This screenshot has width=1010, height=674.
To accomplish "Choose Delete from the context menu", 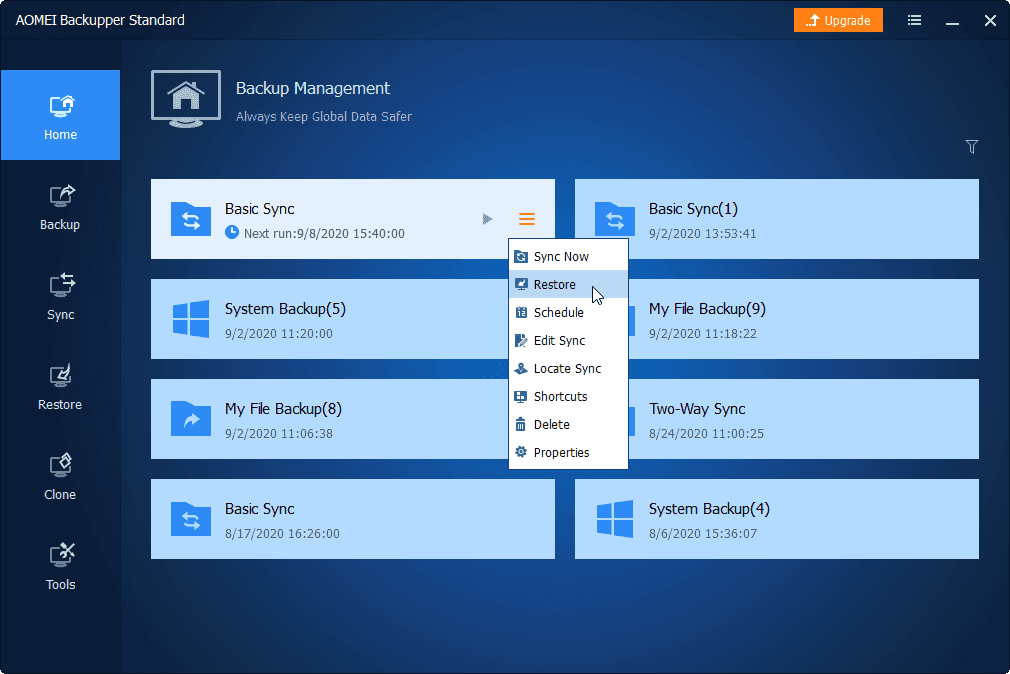I will click(568, 425).
